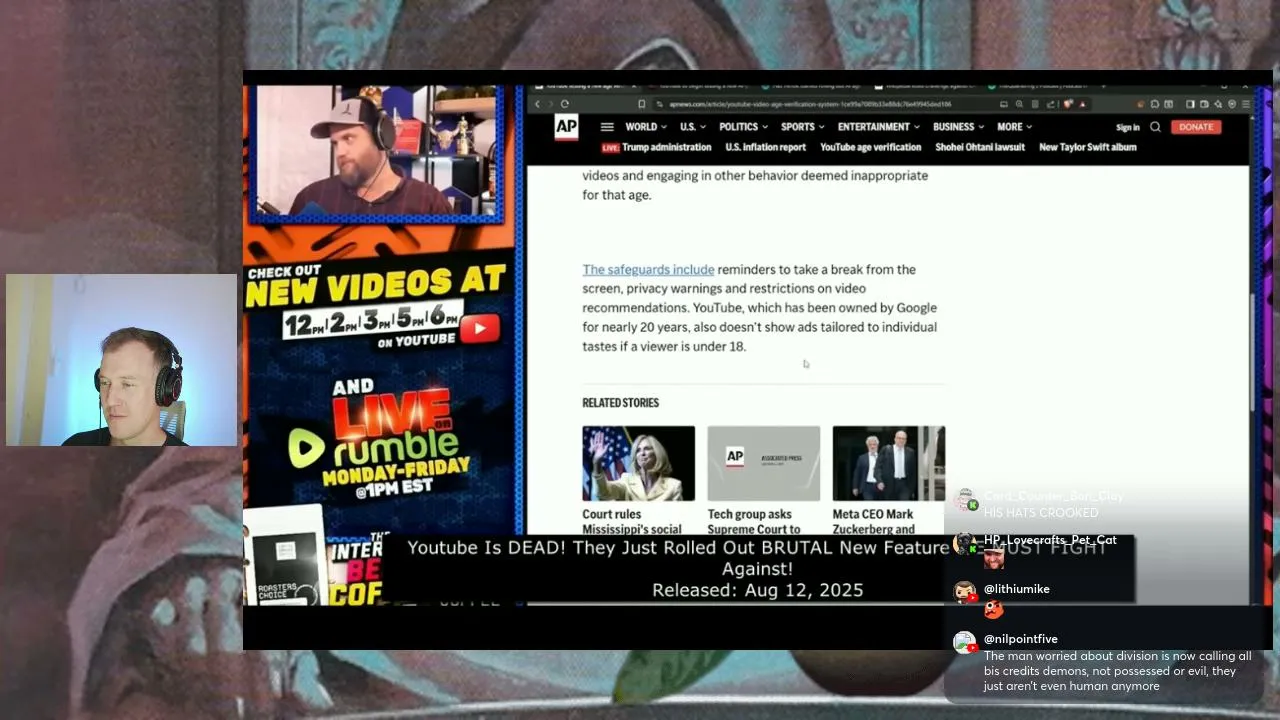Open the hamburger menu beside the AP logo

point(607,127)
